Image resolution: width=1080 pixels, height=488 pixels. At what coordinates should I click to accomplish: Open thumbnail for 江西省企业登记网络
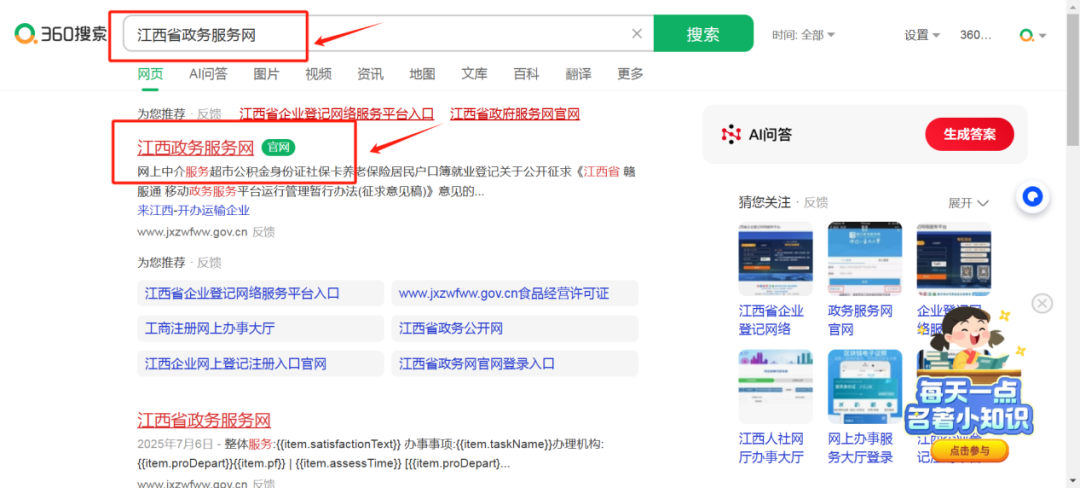776,259
